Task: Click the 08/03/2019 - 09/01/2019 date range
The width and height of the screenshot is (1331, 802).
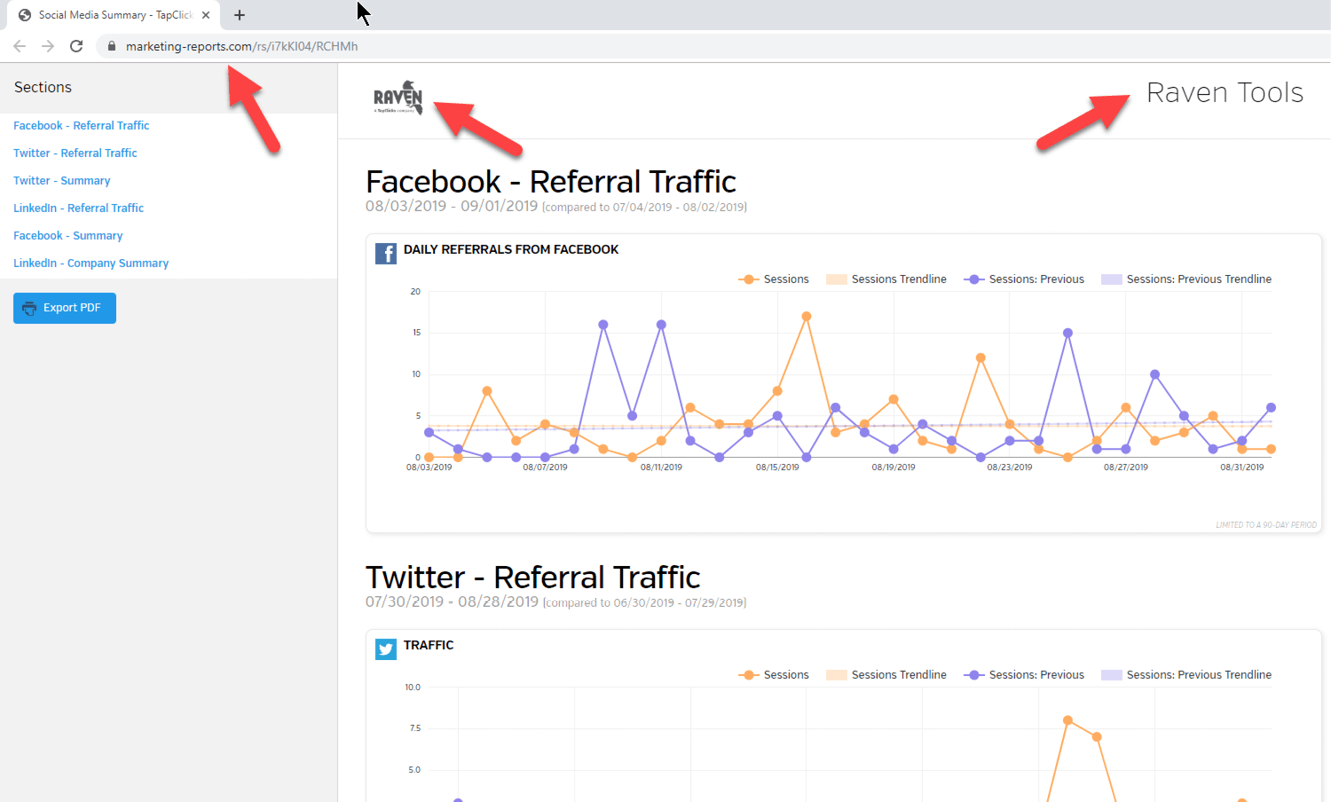Action: 451,206
